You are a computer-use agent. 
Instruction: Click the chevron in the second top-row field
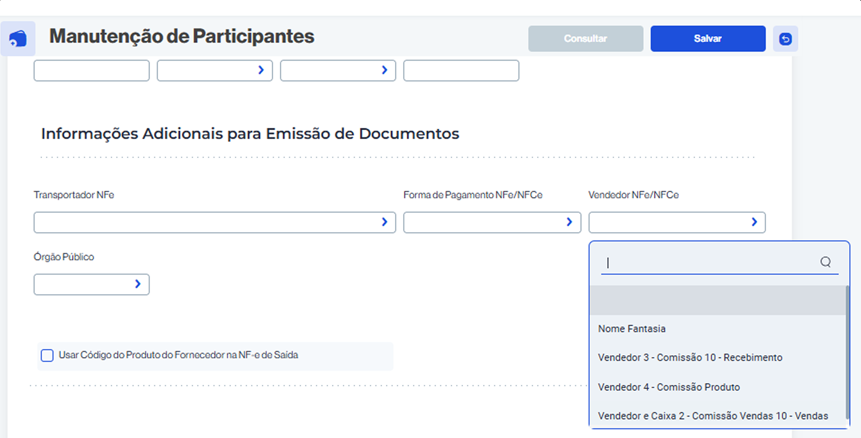[x=261, y=70]
